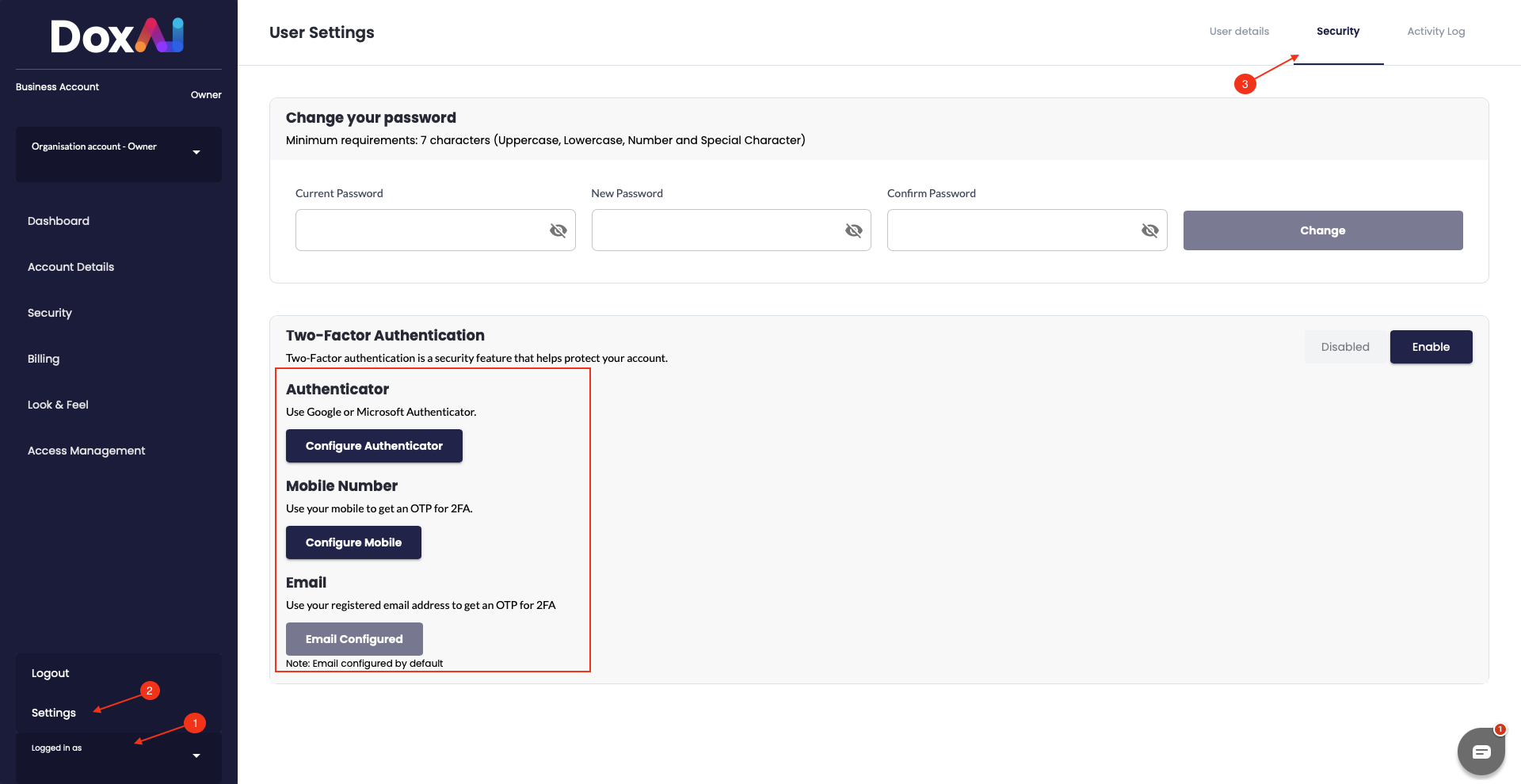Open the chat support widget icon
The image size is (1521, 784).
(x=1481, y=752)
